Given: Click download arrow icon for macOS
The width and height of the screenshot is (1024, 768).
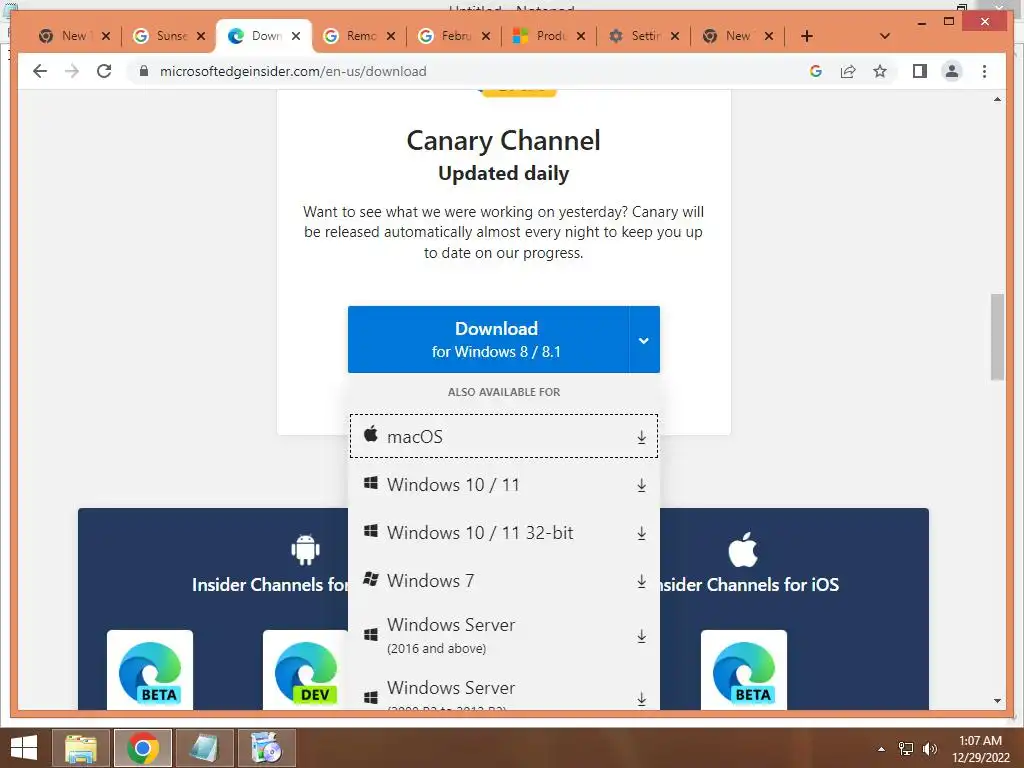Looking at the screenshot, I should (641, 437).
